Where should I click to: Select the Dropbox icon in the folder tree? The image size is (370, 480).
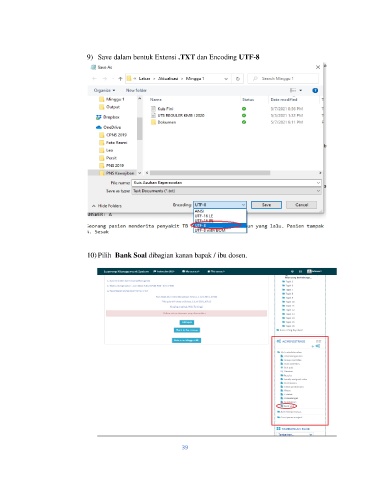tap(98, 117)
